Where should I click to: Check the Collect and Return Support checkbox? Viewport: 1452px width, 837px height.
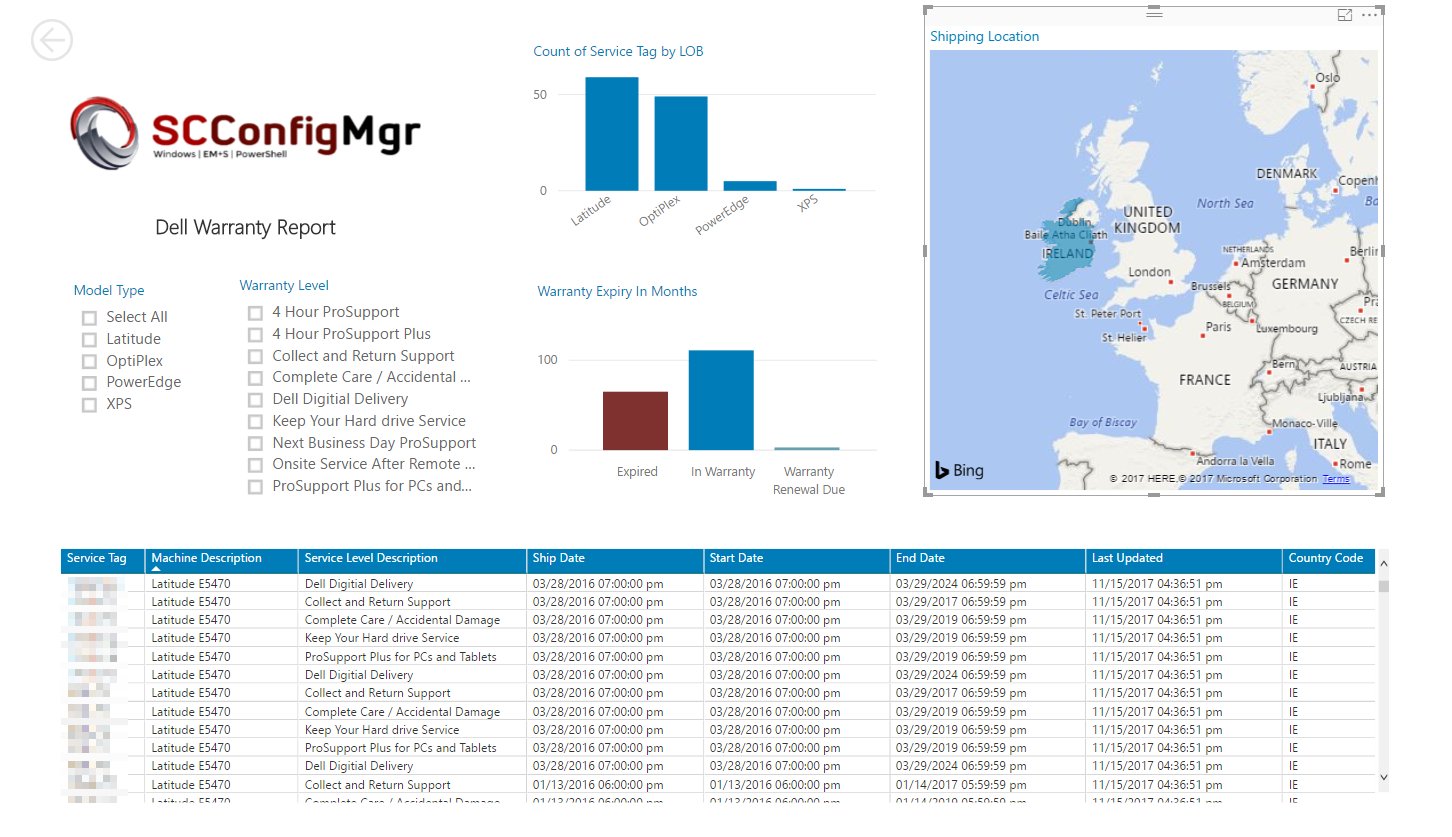pyautogui.click(x=255, y=357)
